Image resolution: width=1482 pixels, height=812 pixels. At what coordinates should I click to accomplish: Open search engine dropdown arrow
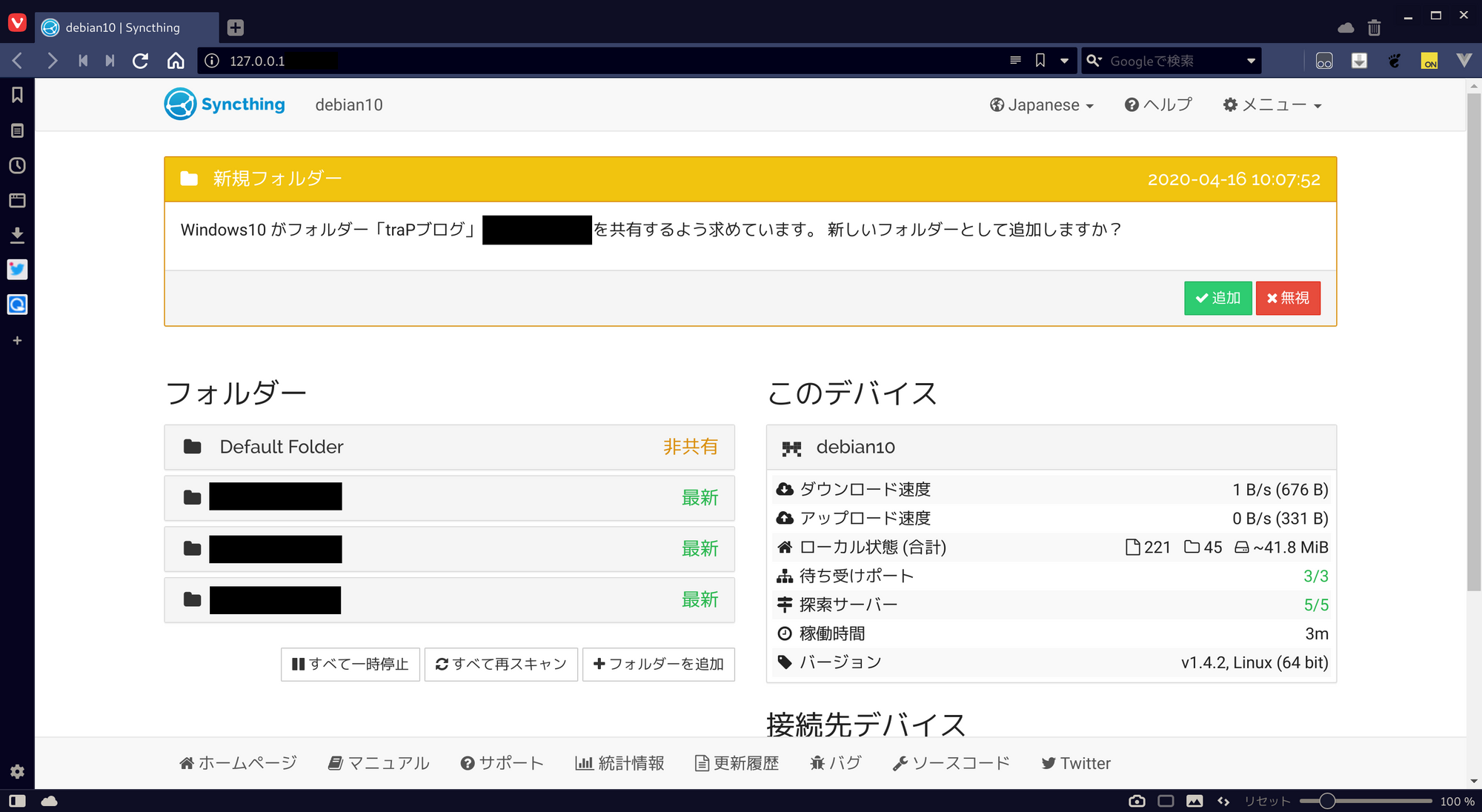[1251, 61]
